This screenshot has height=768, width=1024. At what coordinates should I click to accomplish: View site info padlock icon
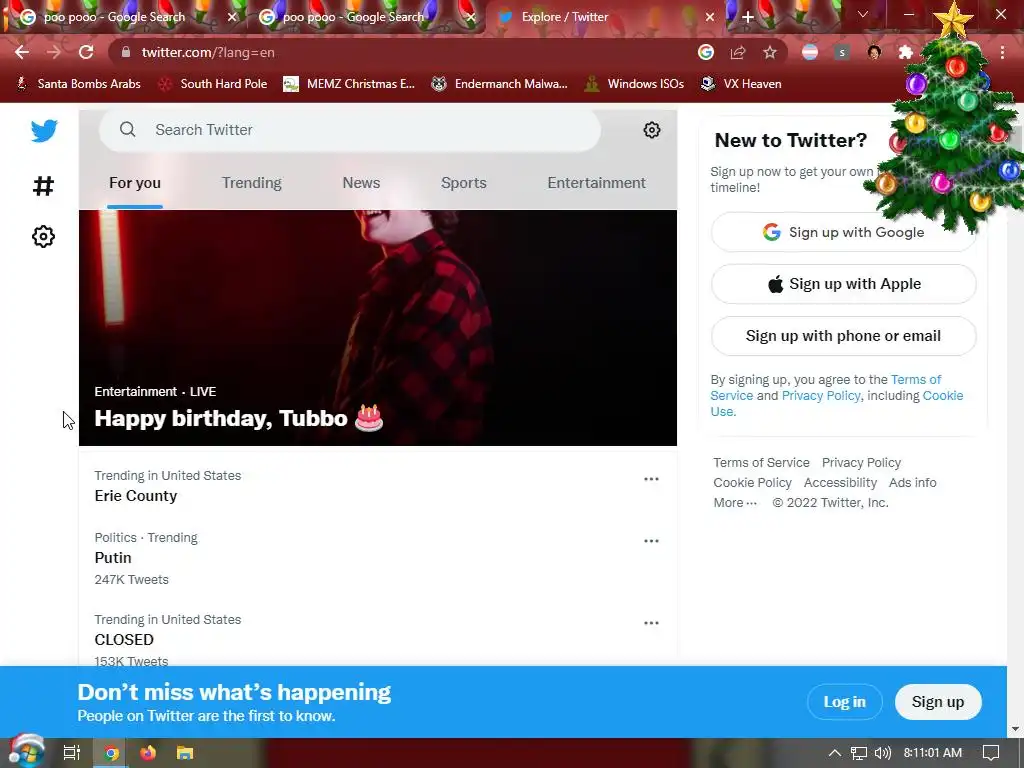click(x=125, y=52)
